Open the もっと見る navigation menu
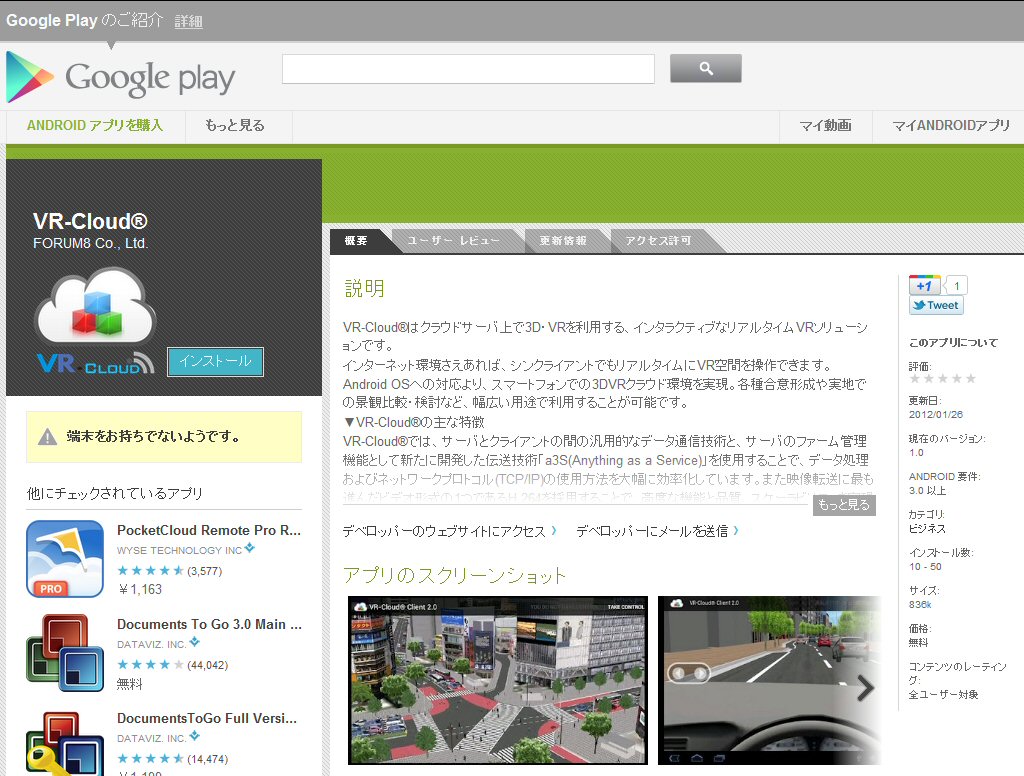This screenshot has width=1024, height=776. pos(235,125)
